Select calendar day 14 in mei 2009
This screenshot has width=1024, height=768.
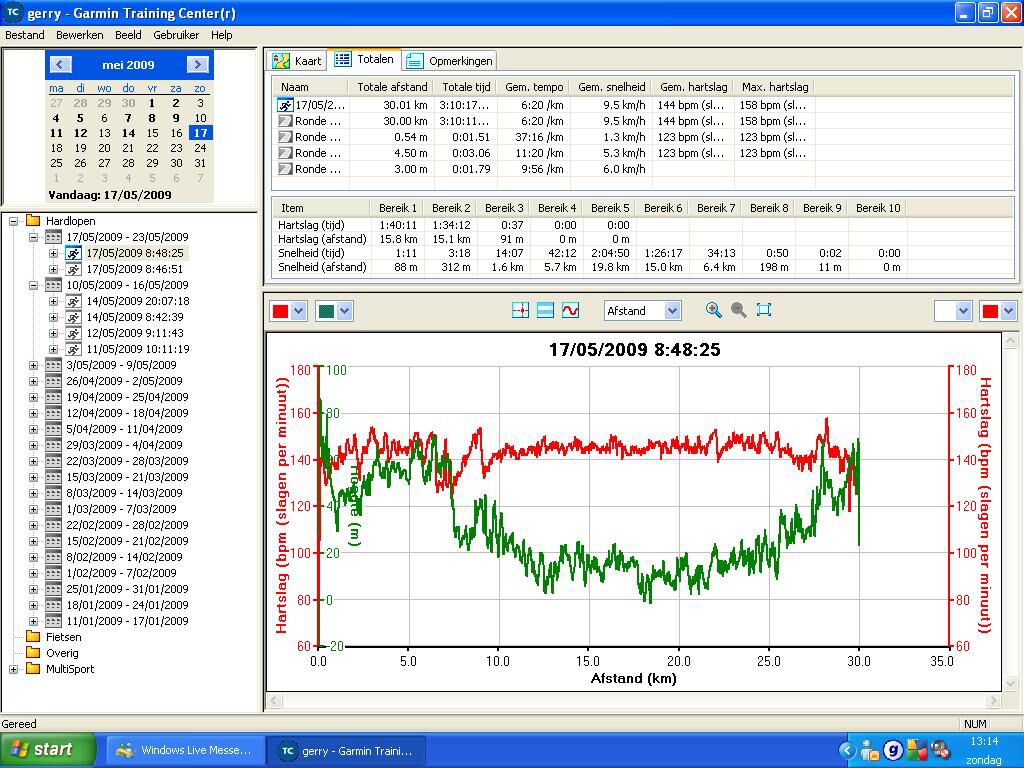[128, 133]
